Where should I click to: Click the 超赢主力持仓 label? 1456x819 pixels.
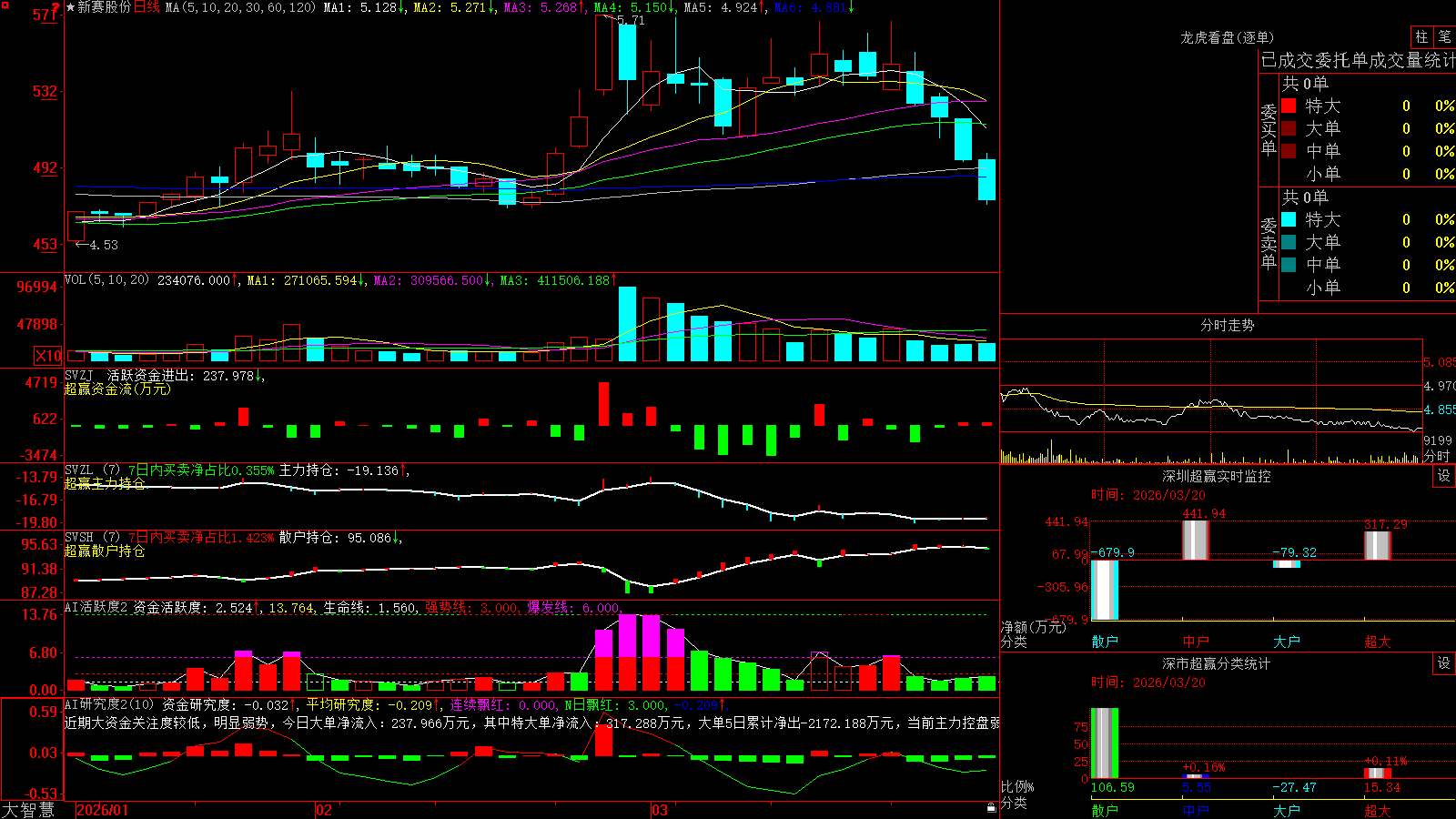click(105, 483)
